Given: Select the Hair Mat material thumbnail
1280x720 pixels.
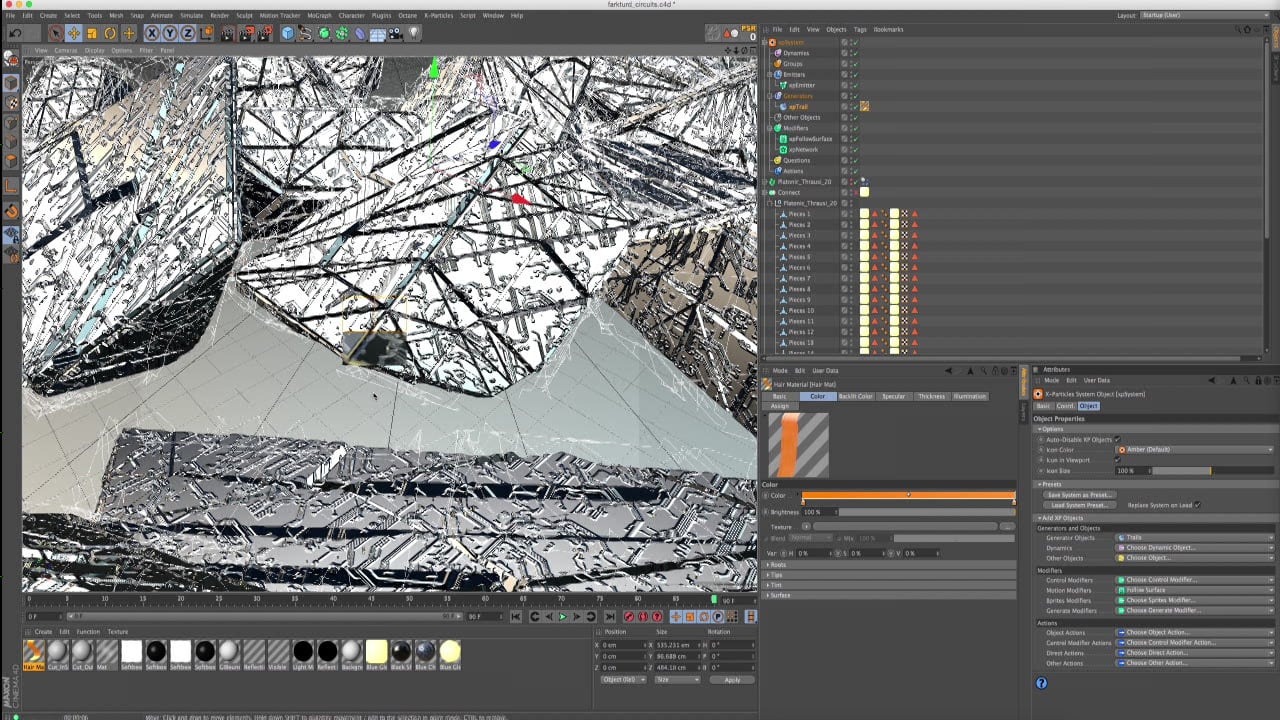Looking at the screenshot, I should tap(34, 653).
